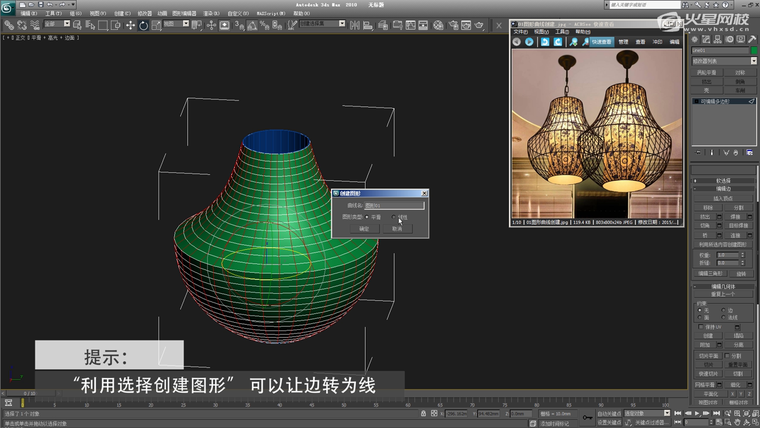The image size is (760, 428).
Task: Click 取消 in the create shape dialog
Action: click(x=397, y=228)
